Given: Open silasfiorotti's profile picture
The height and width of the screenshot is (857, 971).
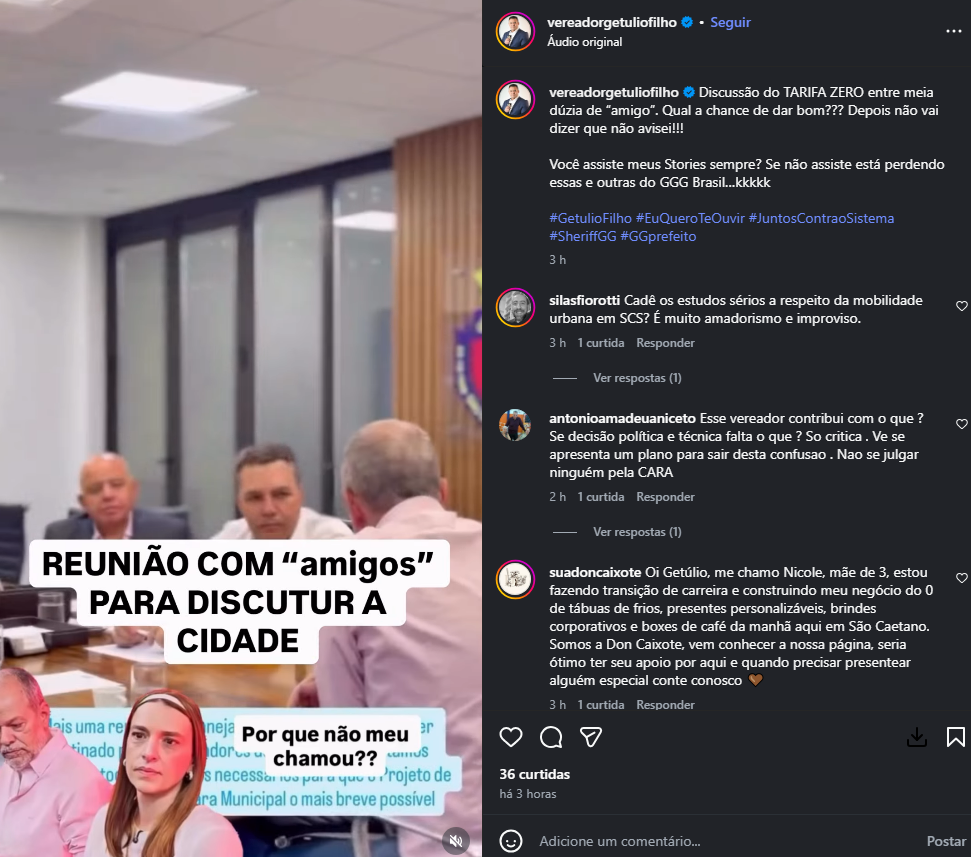Looking at the screenshot, I should [x=515, y=308].
